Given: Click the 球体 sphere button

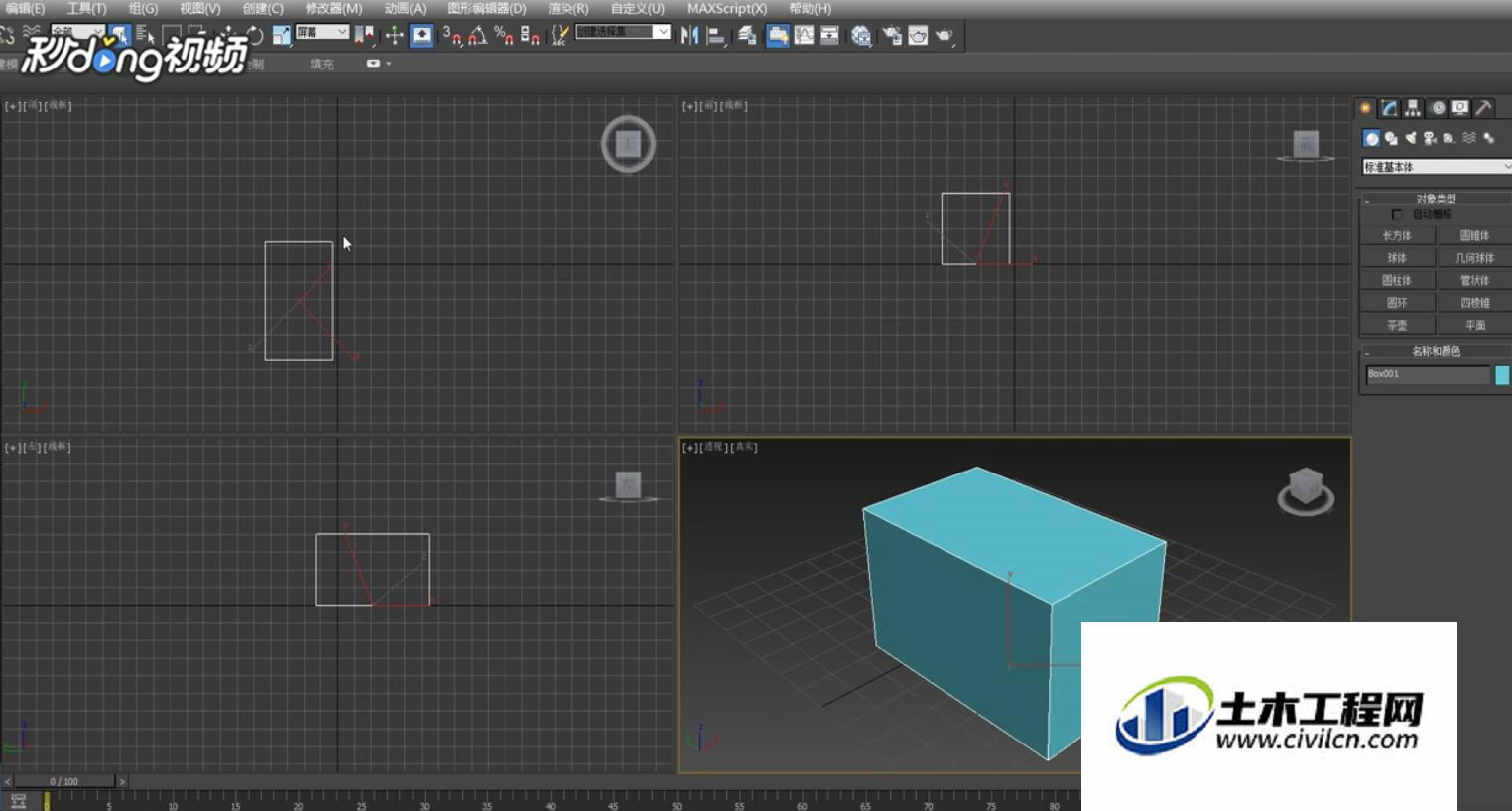Looking at the screenshot, I should (x=1397, y=258).
